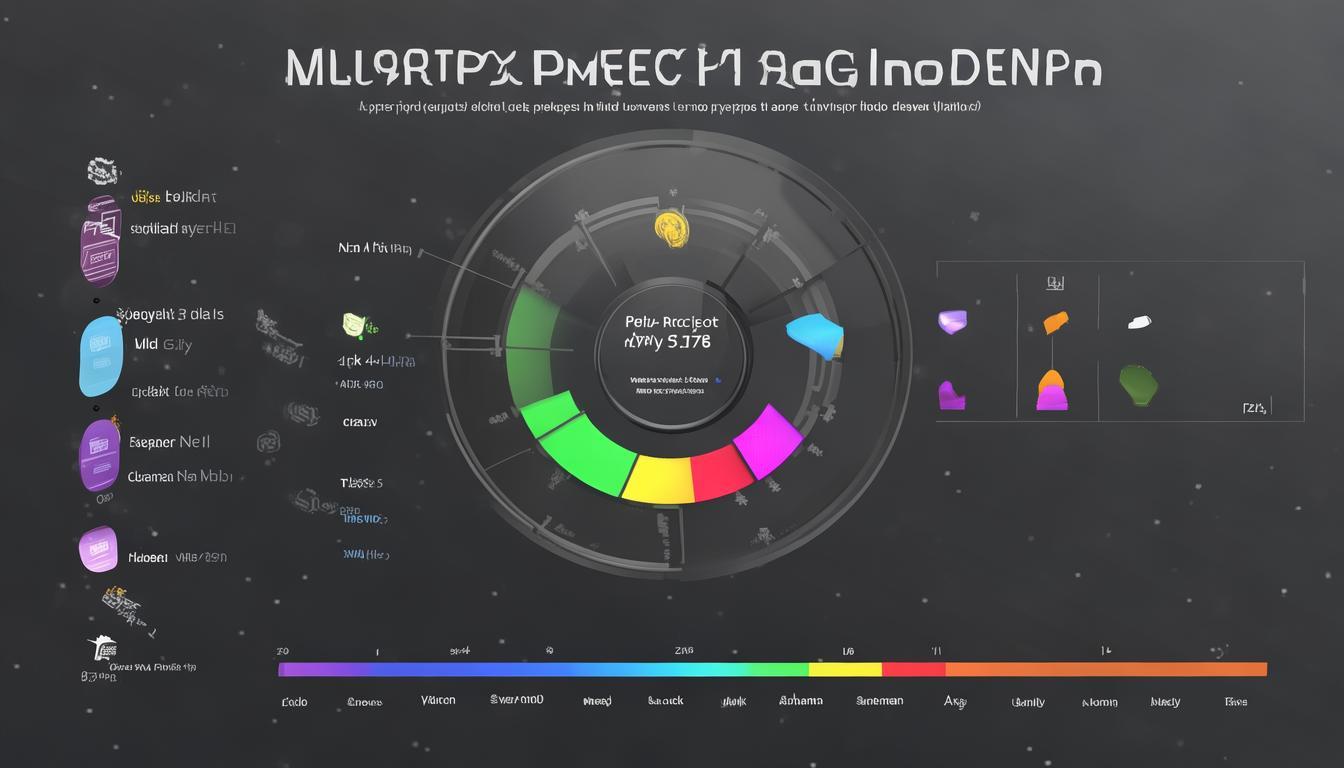1344x768 pixels.
Task: Click the yellow coin icon atop the dial
Action: coord(670,228)
